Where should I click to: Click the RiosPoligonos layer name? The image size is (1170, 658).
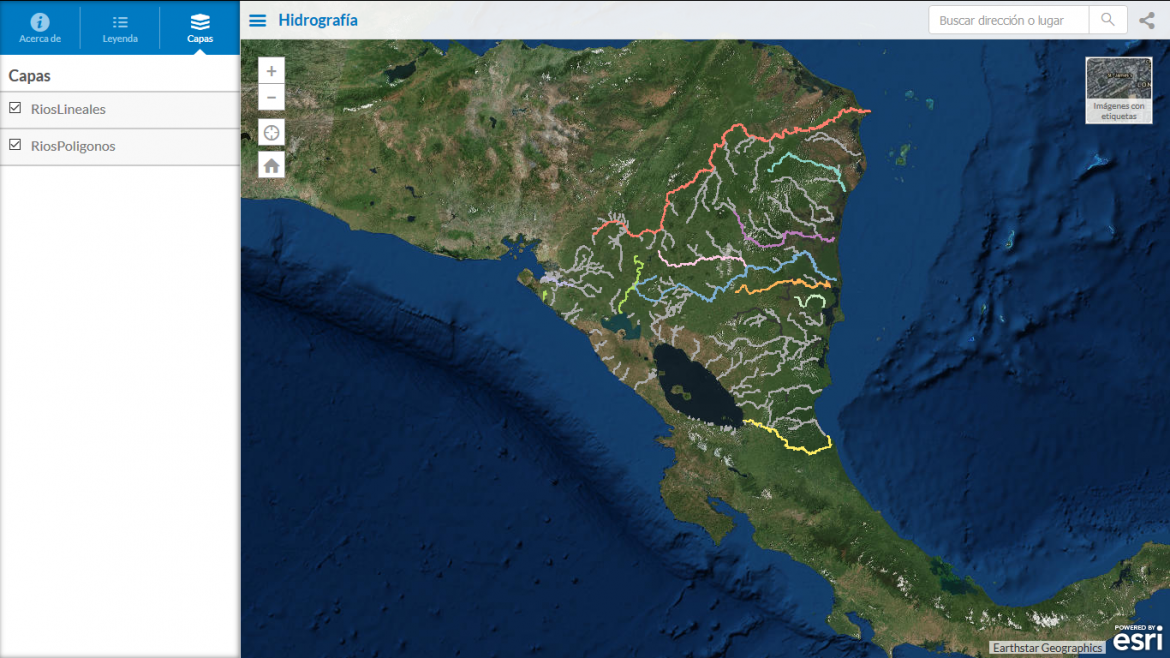click(x=73, y=146)
